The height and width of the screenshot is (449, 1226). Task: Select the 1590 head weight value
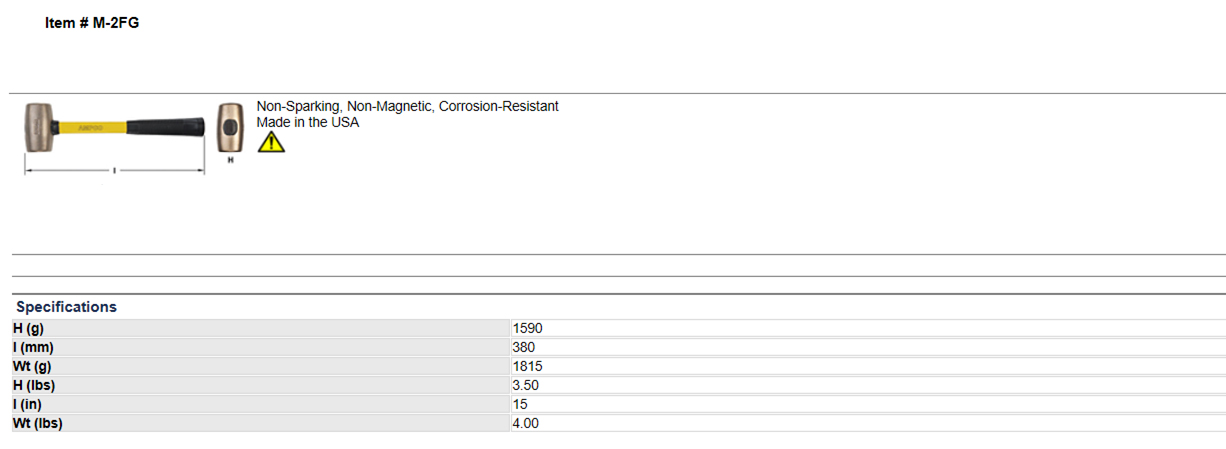[x=527, y=328]
